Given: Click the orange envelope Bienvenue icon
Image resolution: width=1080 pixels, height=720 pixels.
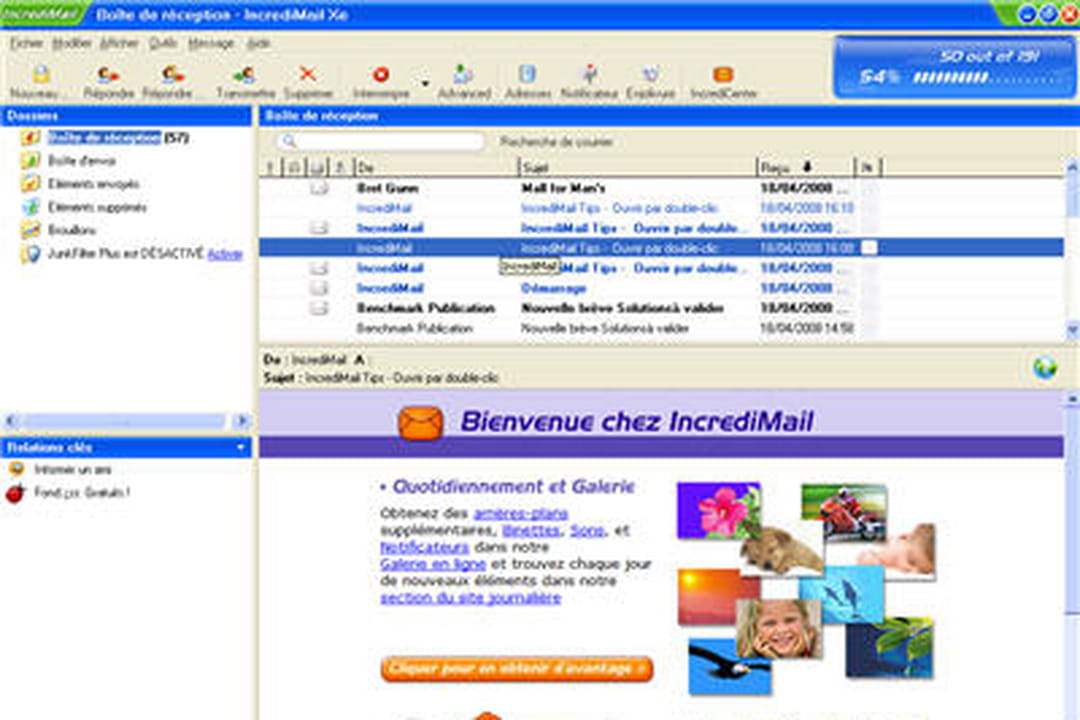Looking at the screenshot, I should (420, 423).
